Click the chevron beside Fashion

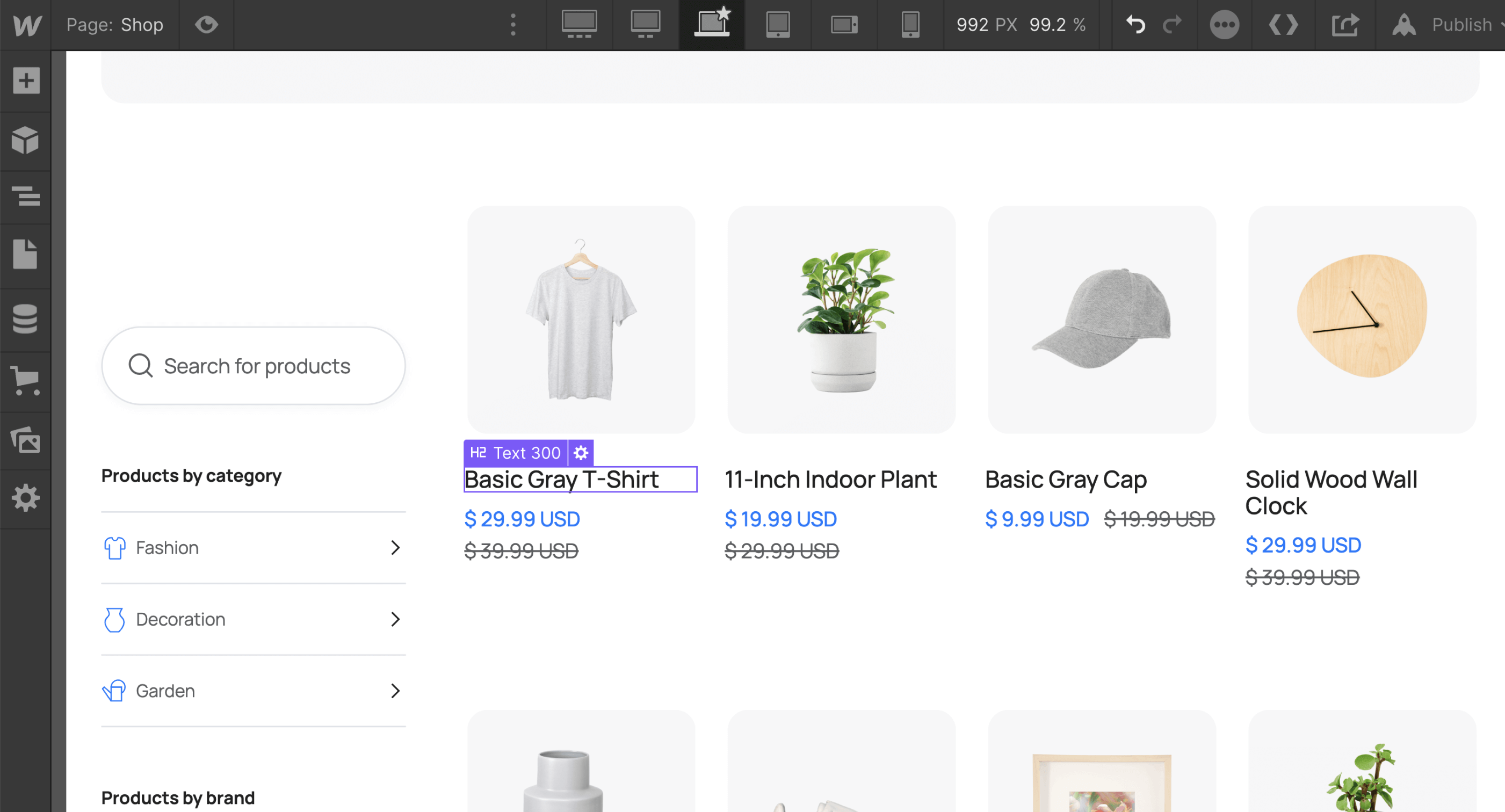[395, 547]
